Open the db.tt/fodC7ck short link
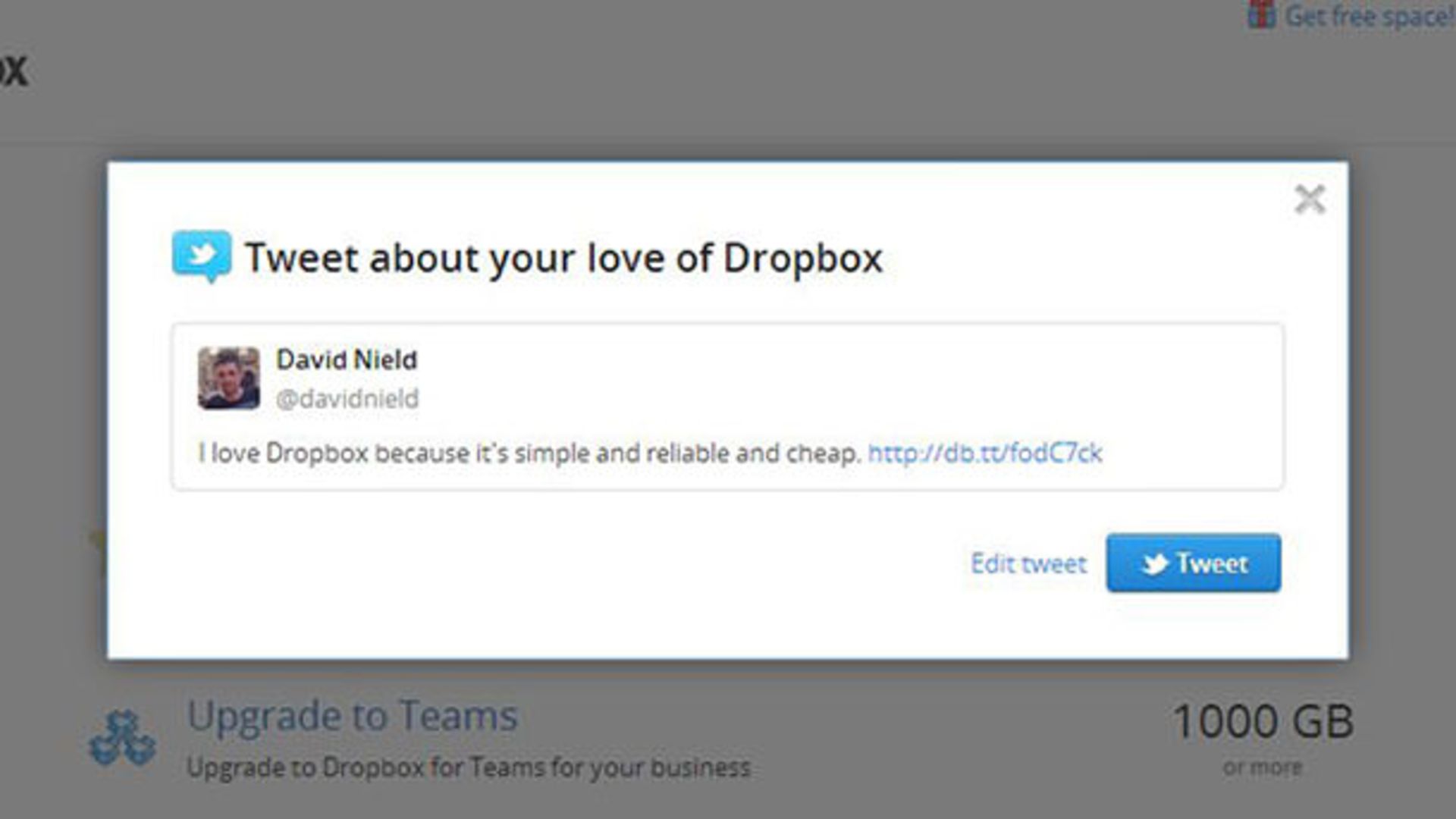 984,453
